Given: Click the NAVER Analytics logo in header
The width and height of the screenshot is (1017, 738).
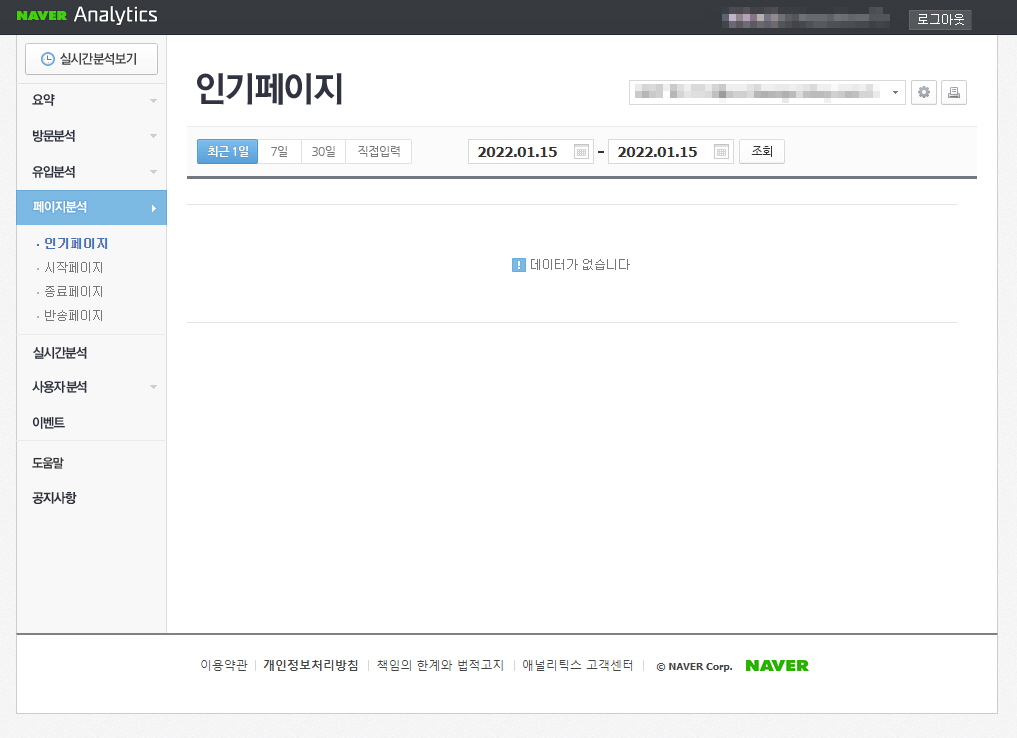Looking at the screenshot, I should click(85, 15).
